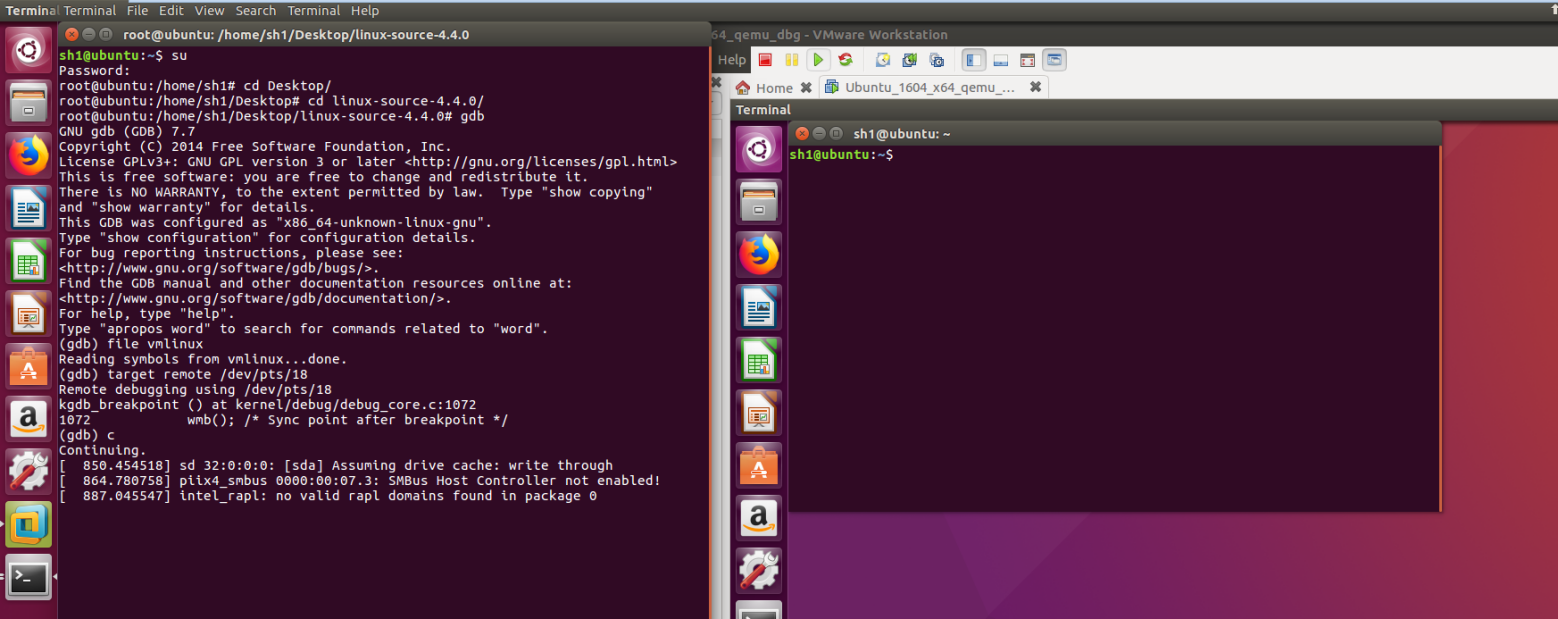
Task: Open the VMware Workstation Help menu
Action: pos(732,60)
